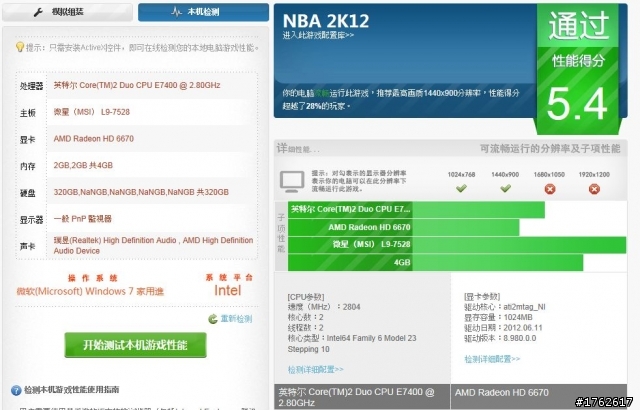Click the Core(TM)2 Duo CPU performance bar

tap(416, 210)
